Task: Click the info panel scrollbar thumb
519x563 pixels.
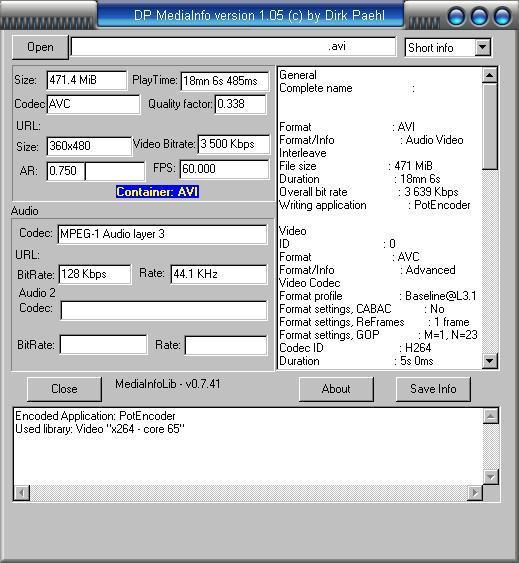Action: coord(490,126)
